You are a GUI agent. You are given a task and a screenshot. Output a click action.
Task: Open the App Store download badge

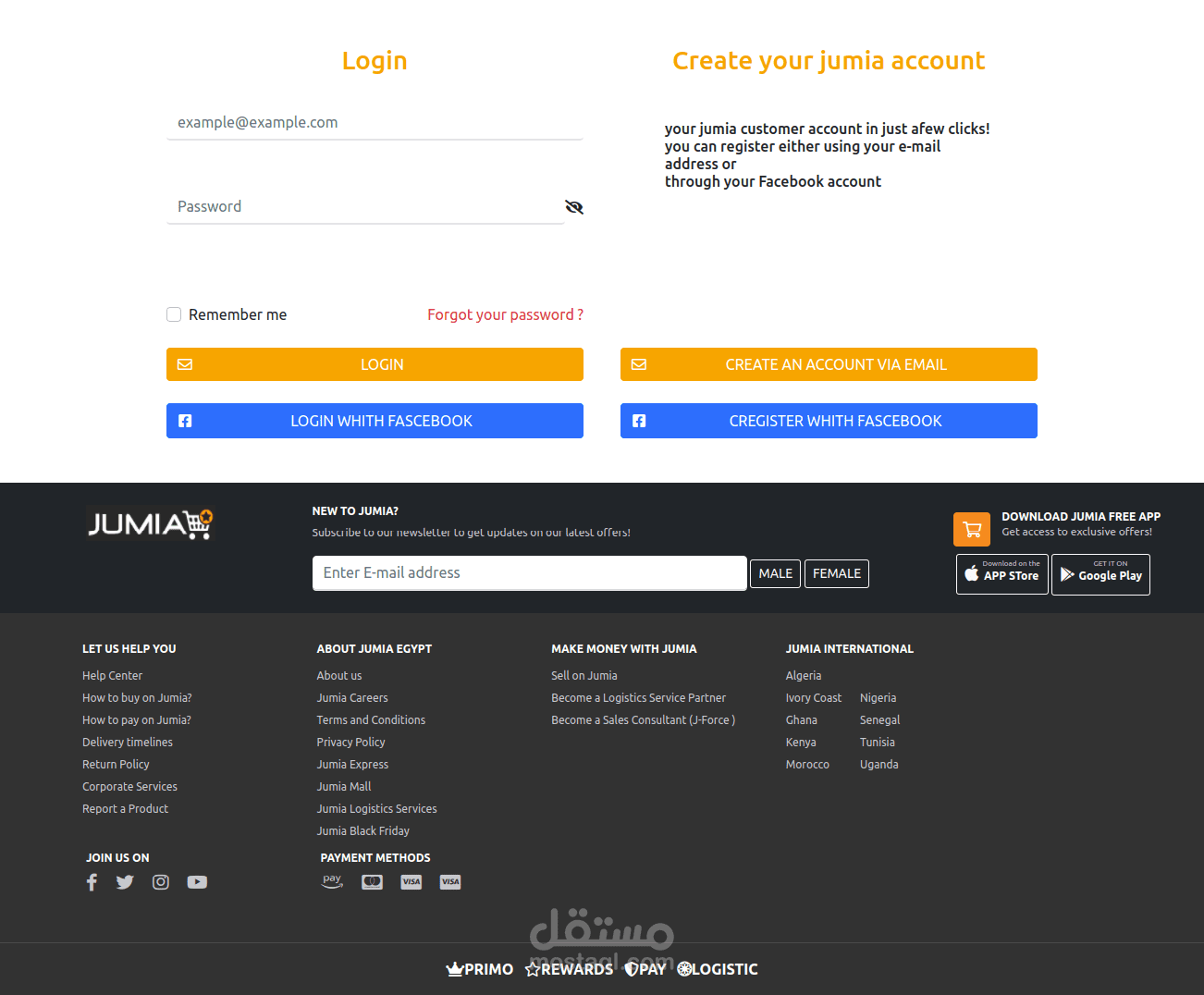click(x=1002, y=574)
